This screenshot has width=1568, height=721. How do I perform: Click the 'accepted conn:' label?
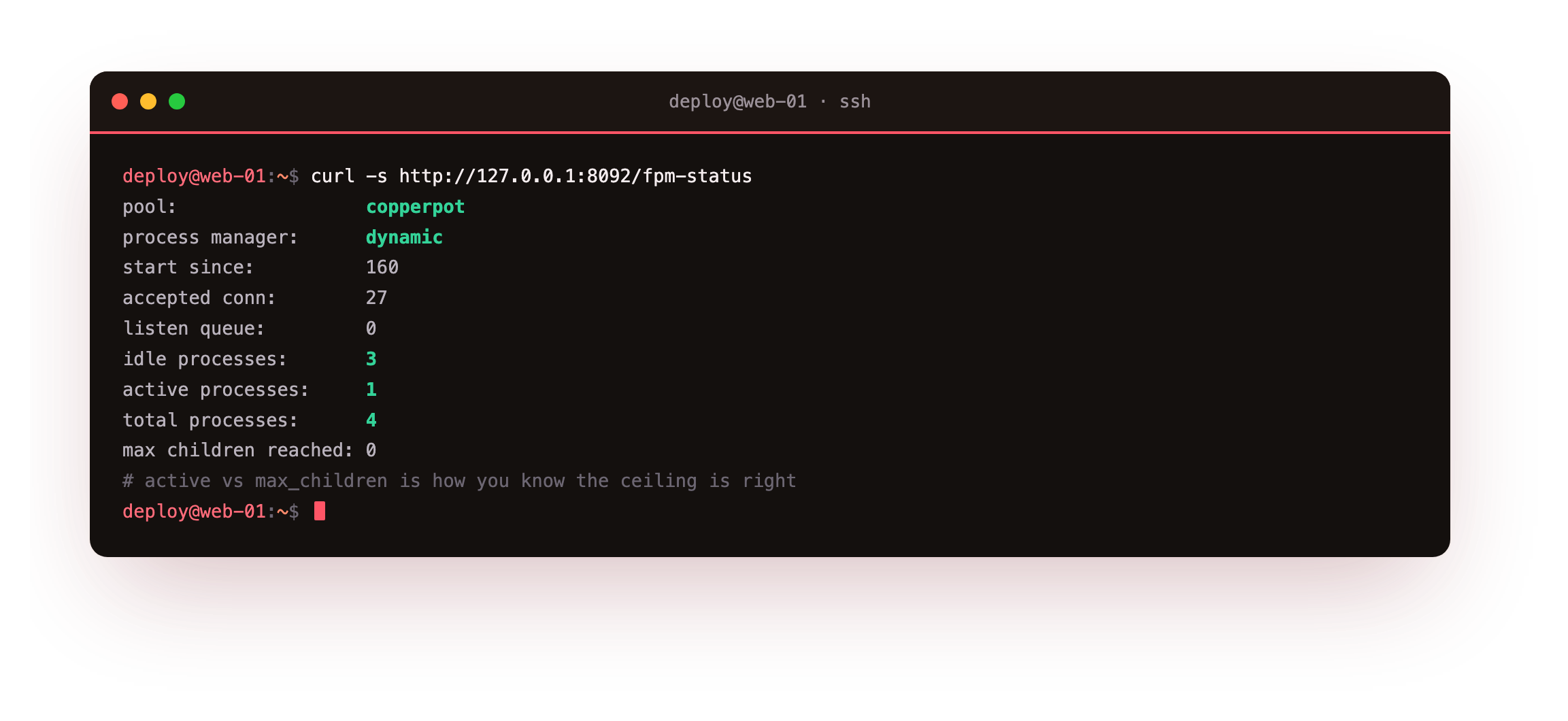pyautogui.click(x=199, y=298)
